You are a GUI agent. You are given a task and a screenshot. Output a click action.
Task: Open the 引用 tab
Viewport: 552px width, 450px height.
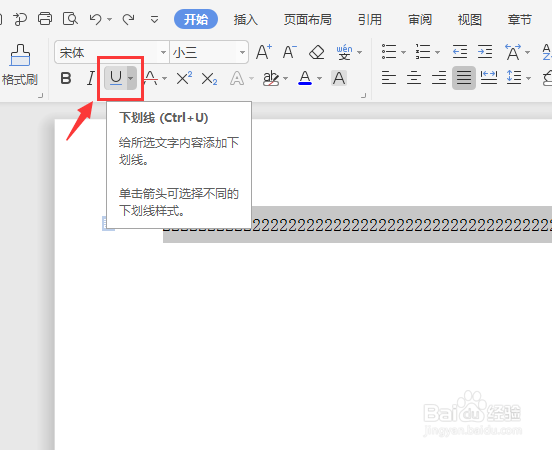point(370,19)
